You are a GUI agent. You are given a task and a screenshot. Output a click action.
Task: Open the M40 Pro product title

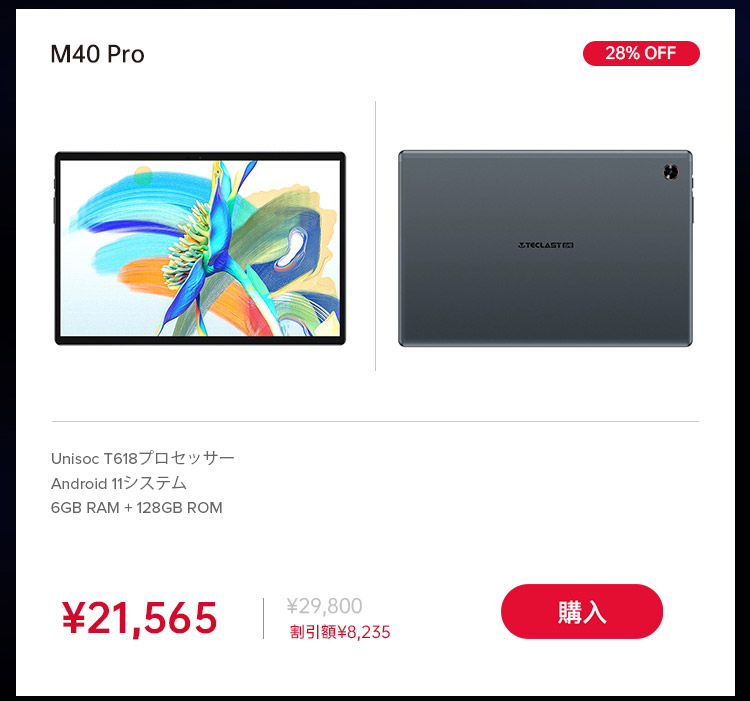coord(97,54)
